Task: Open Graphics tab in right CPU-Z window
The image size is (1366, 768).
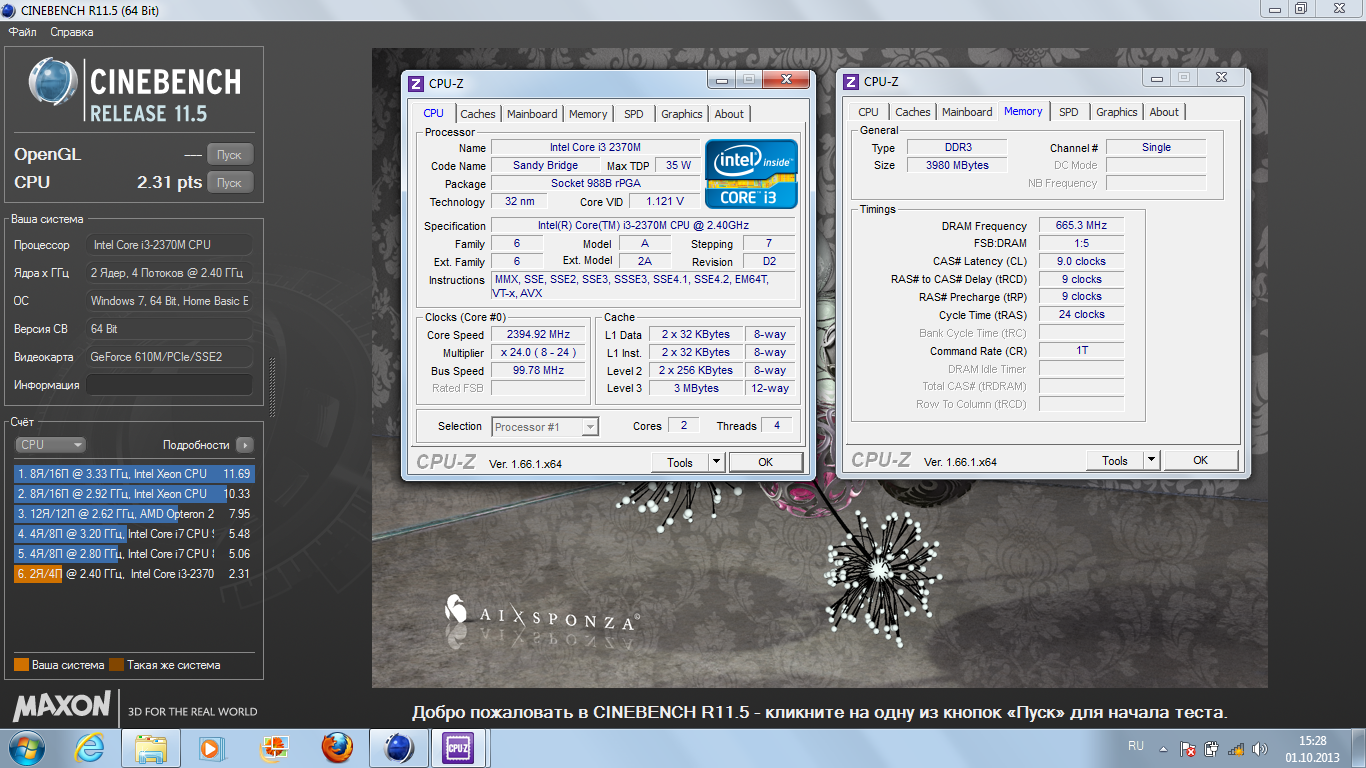Action: coord(1117,112)
